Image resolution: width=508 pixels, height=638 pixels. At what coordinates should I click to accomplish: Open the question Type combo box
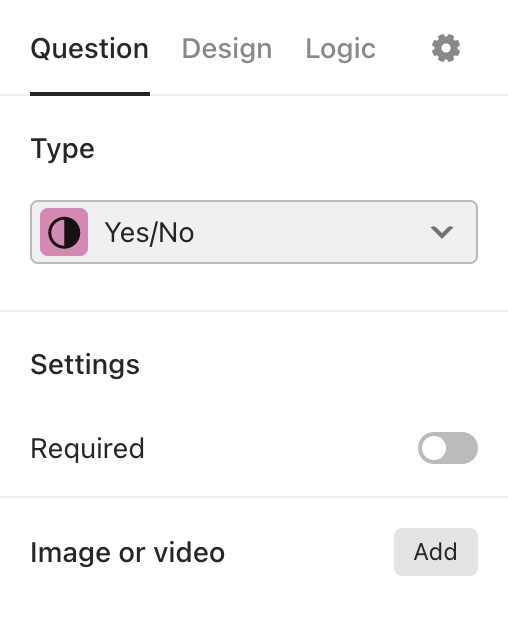coord(254,232)
